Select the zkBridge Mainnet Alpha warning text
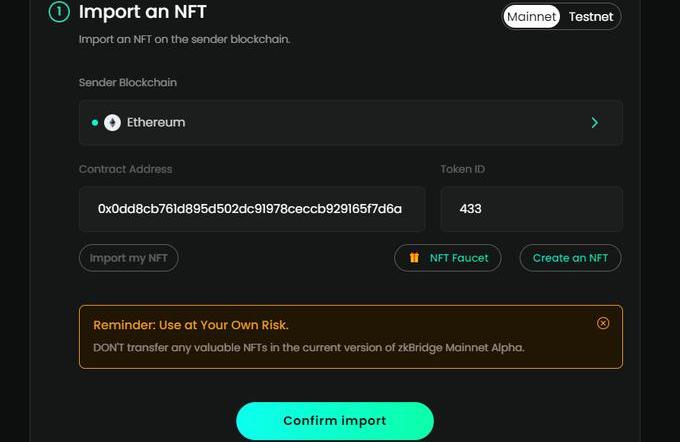 tap(308, 347)
